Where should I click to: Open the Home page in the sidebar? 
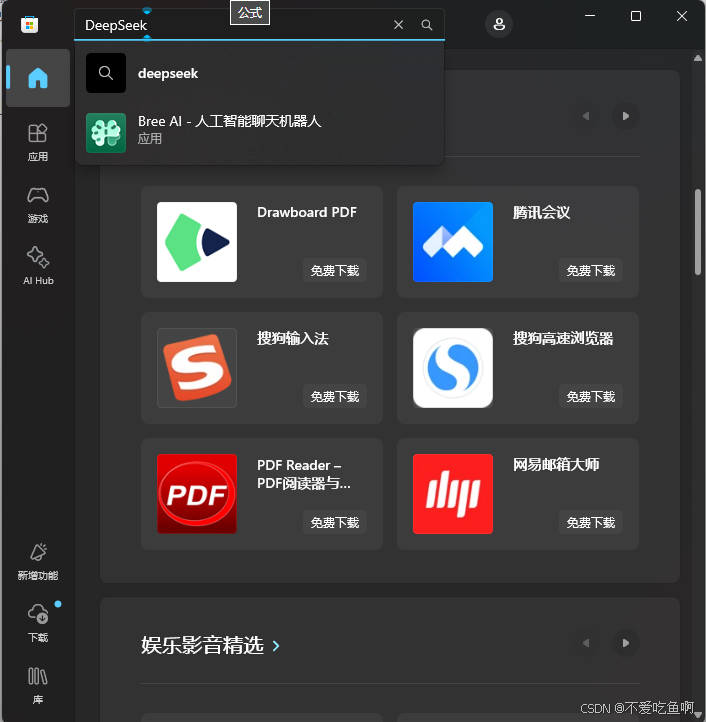[38, 78]
